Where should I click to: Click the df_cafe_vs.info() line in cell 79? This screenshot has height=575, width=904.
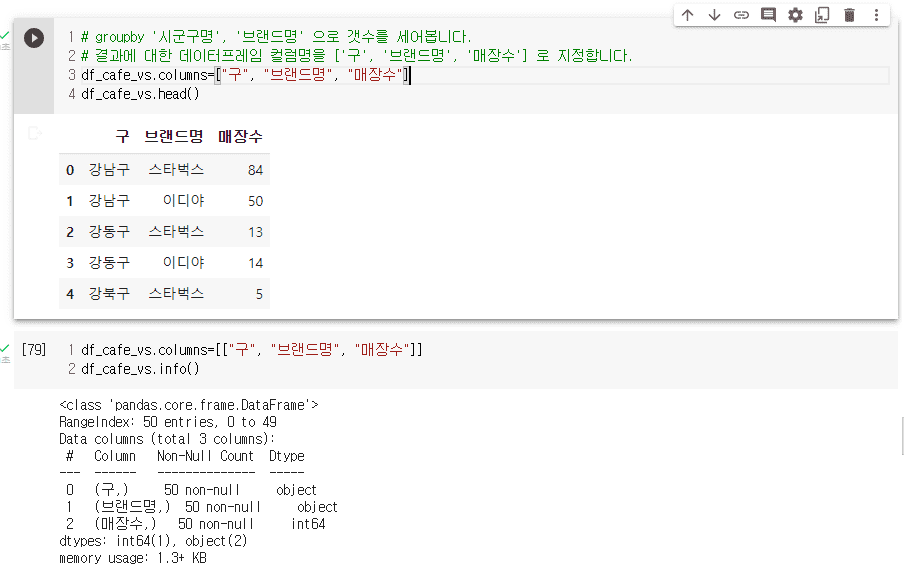(140, 369)
